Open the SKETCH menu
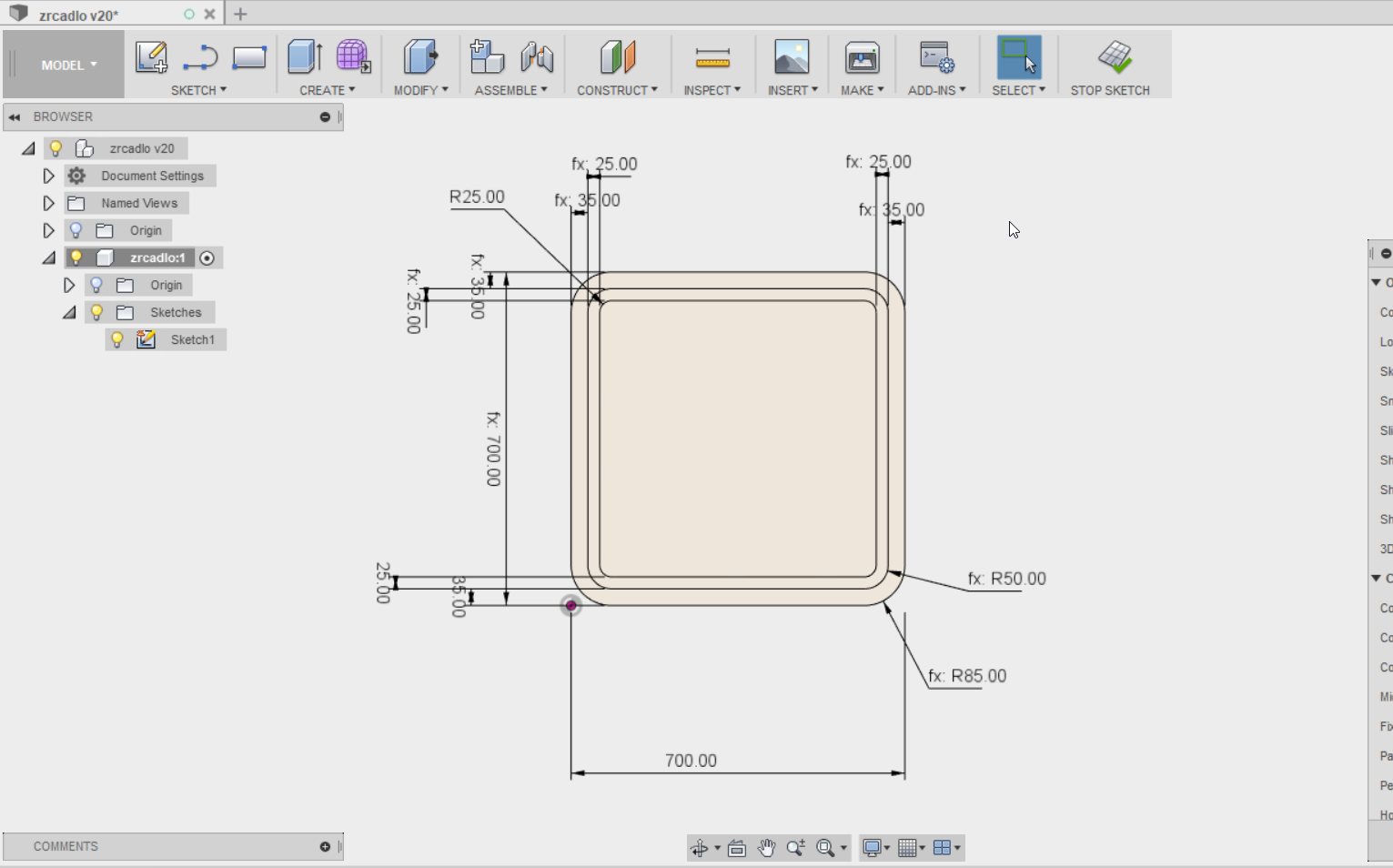This screenshot has width=1393, height=868. 198,90
